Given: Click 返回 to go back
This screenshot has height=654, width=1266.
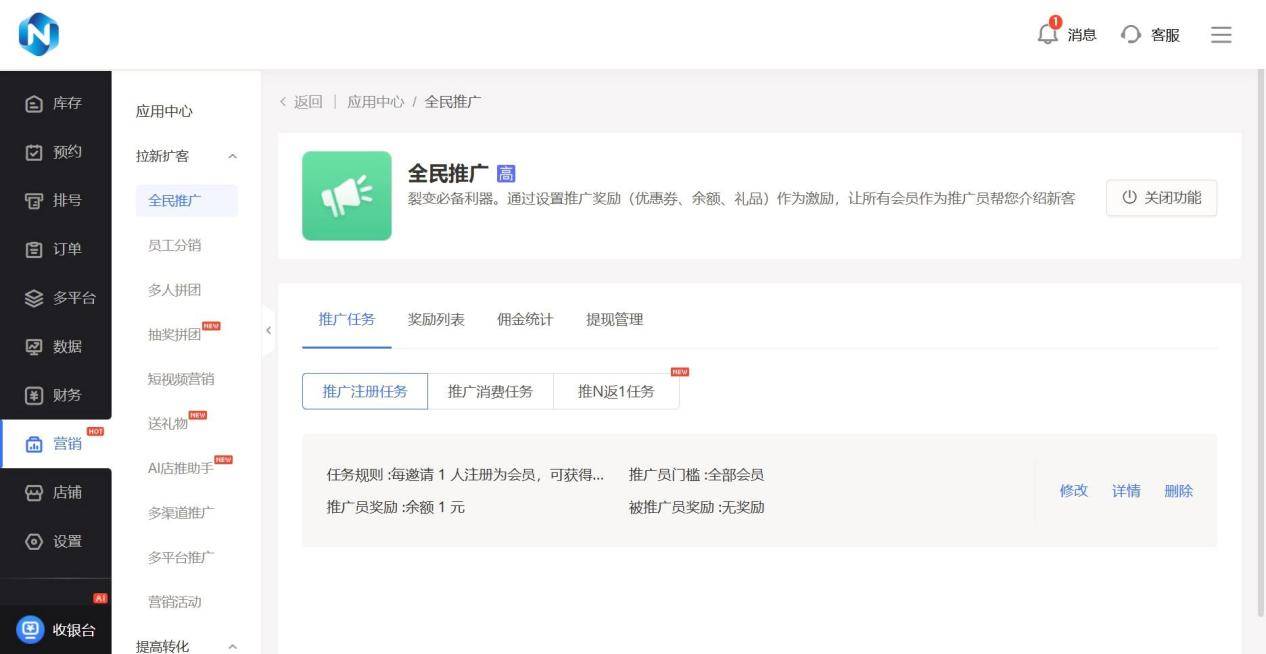Looking at the screenshot, I should point(302,102).
